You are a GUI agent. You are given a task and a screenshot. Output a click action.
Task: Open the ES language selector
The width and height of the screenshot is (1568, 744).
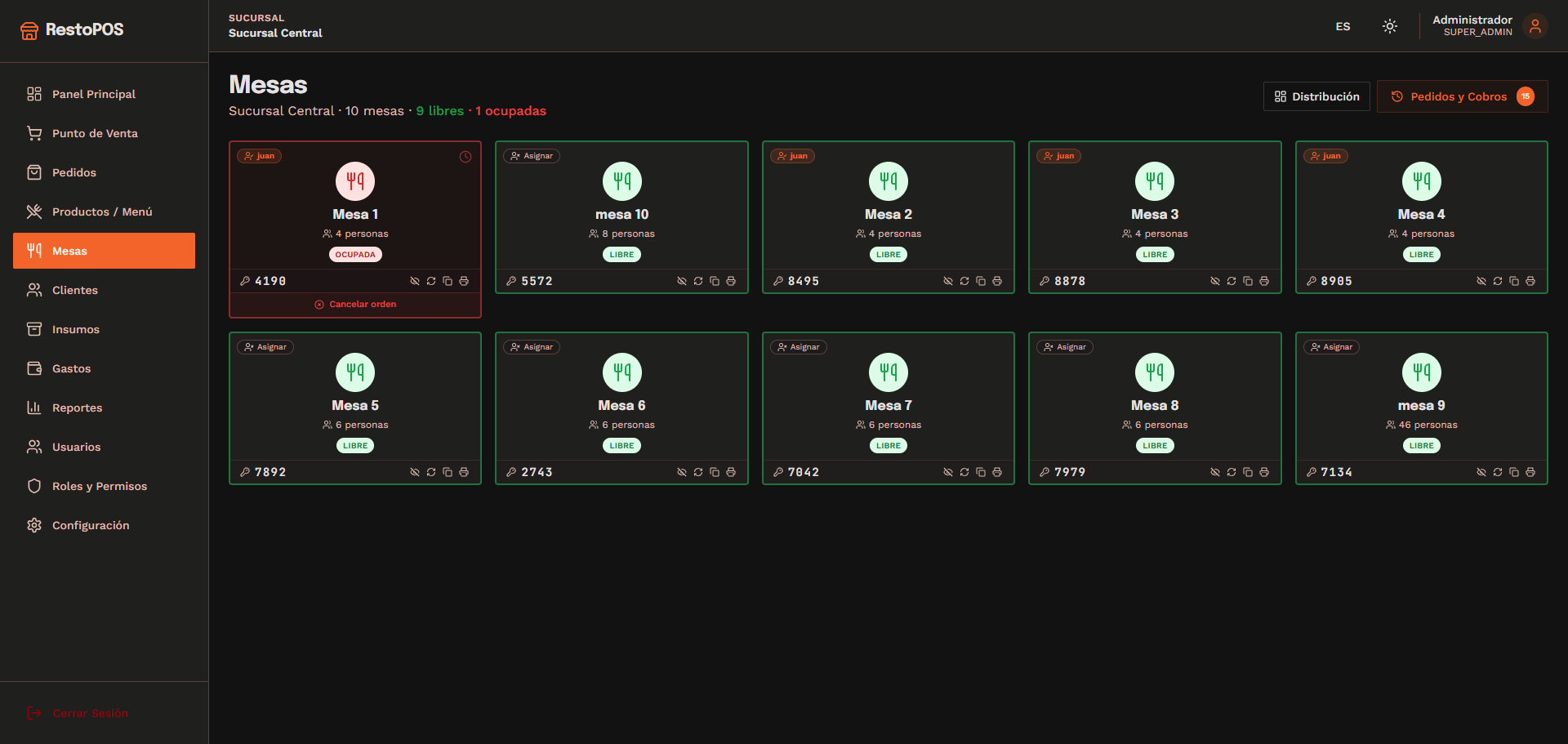click(x=1343, y=26)
